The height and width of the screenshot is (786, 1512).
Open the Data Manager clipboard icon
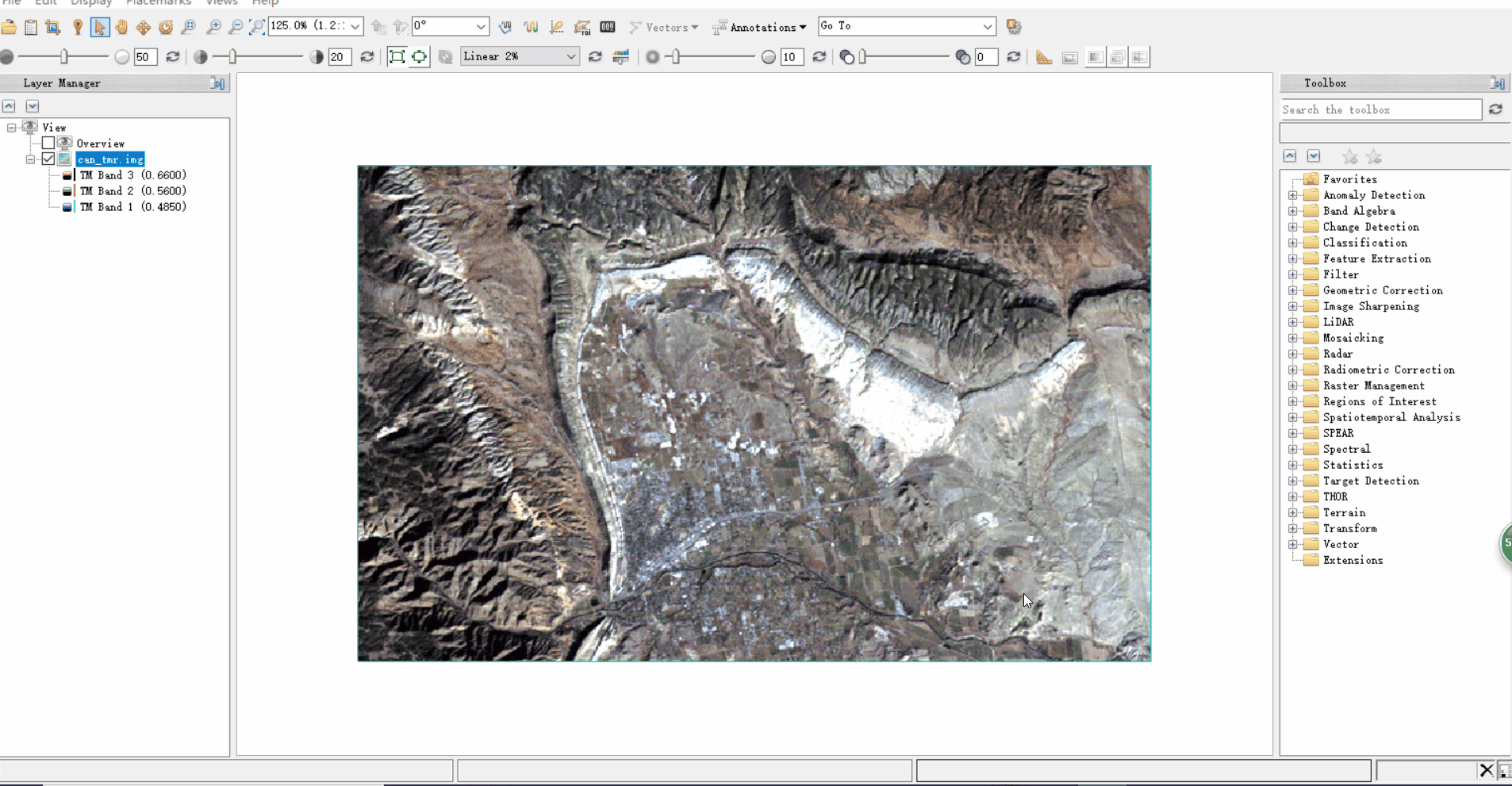31,27
